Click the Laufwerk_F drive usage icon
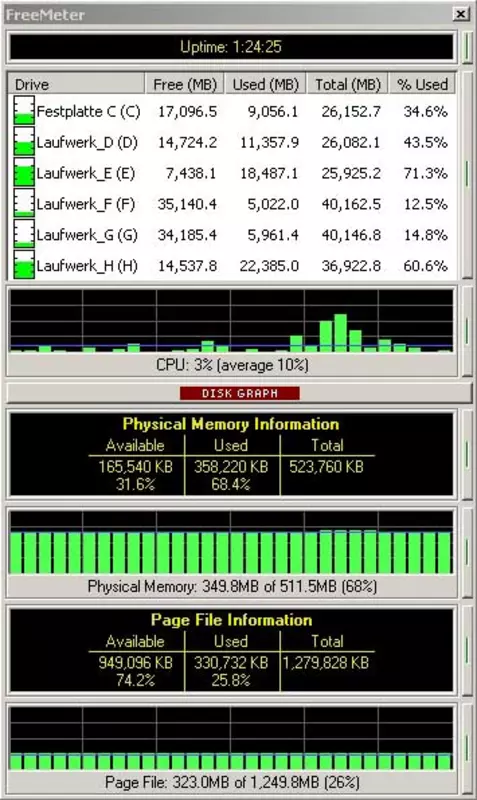Screen dimensions: 477x800 pyautogui.click(x=24, y=203)
